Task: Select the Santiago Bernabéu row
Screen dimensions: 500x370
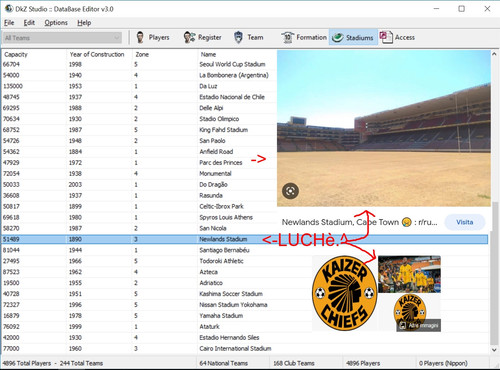Action: point(245,250)
